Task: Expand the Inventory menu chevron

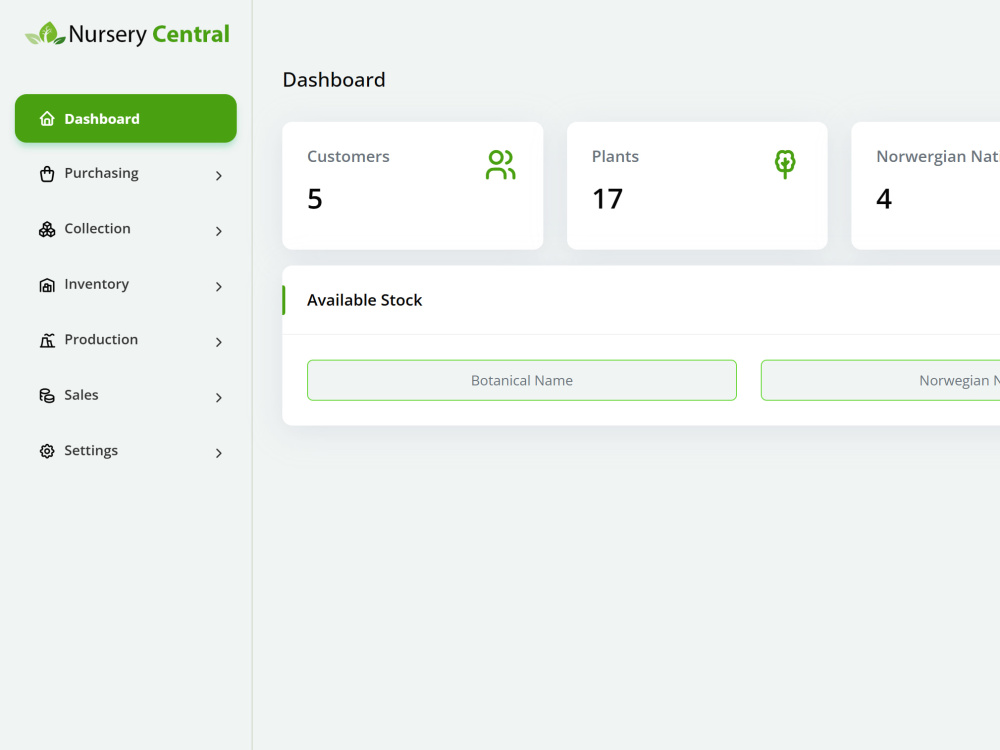Action: tap(219, 286)
